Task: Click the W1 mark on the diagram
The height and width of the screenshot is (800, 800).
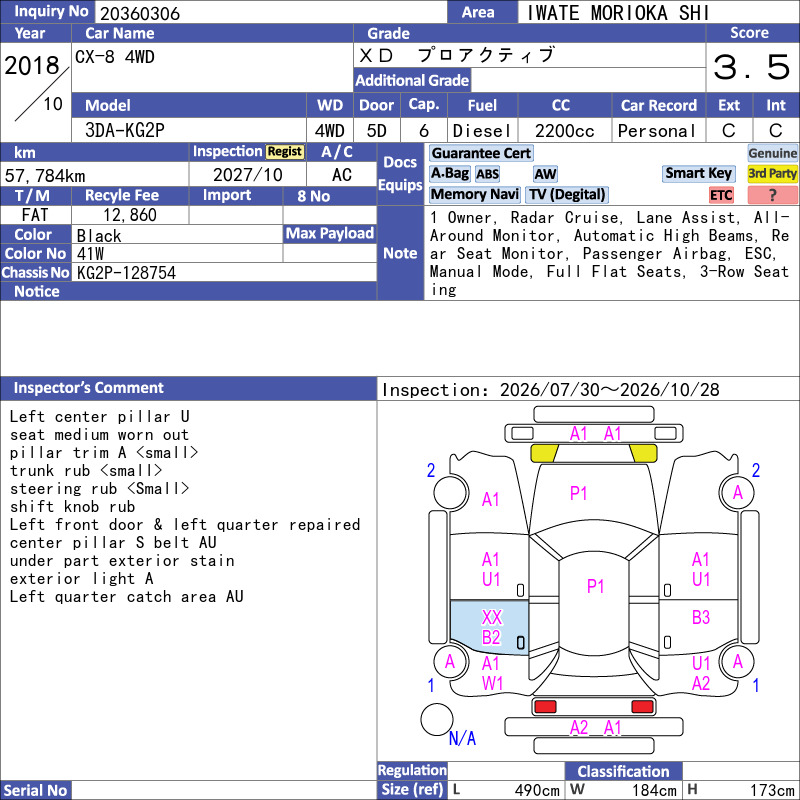Action: 492,683
